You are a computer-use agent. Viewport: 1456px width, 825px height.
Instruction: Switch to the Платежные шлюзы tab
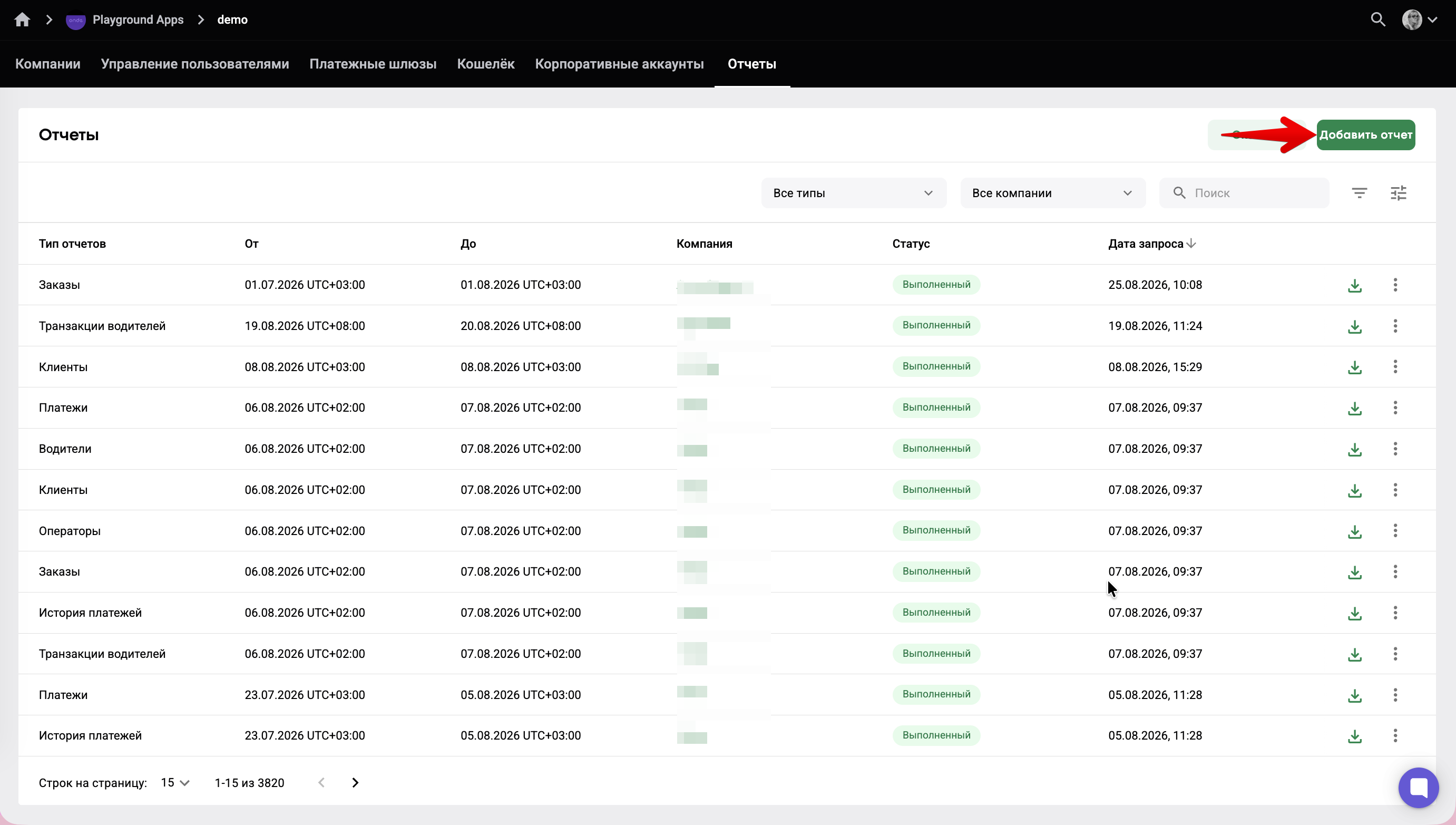pos(373,64)
